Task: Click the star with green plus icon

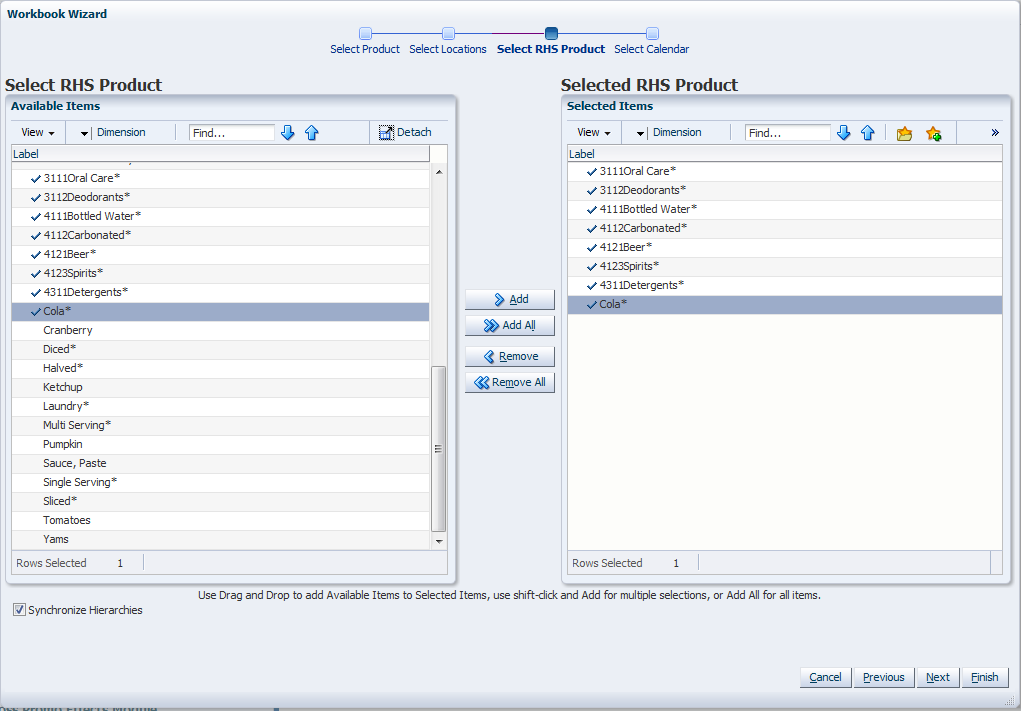Action: (x=934, y=133)
